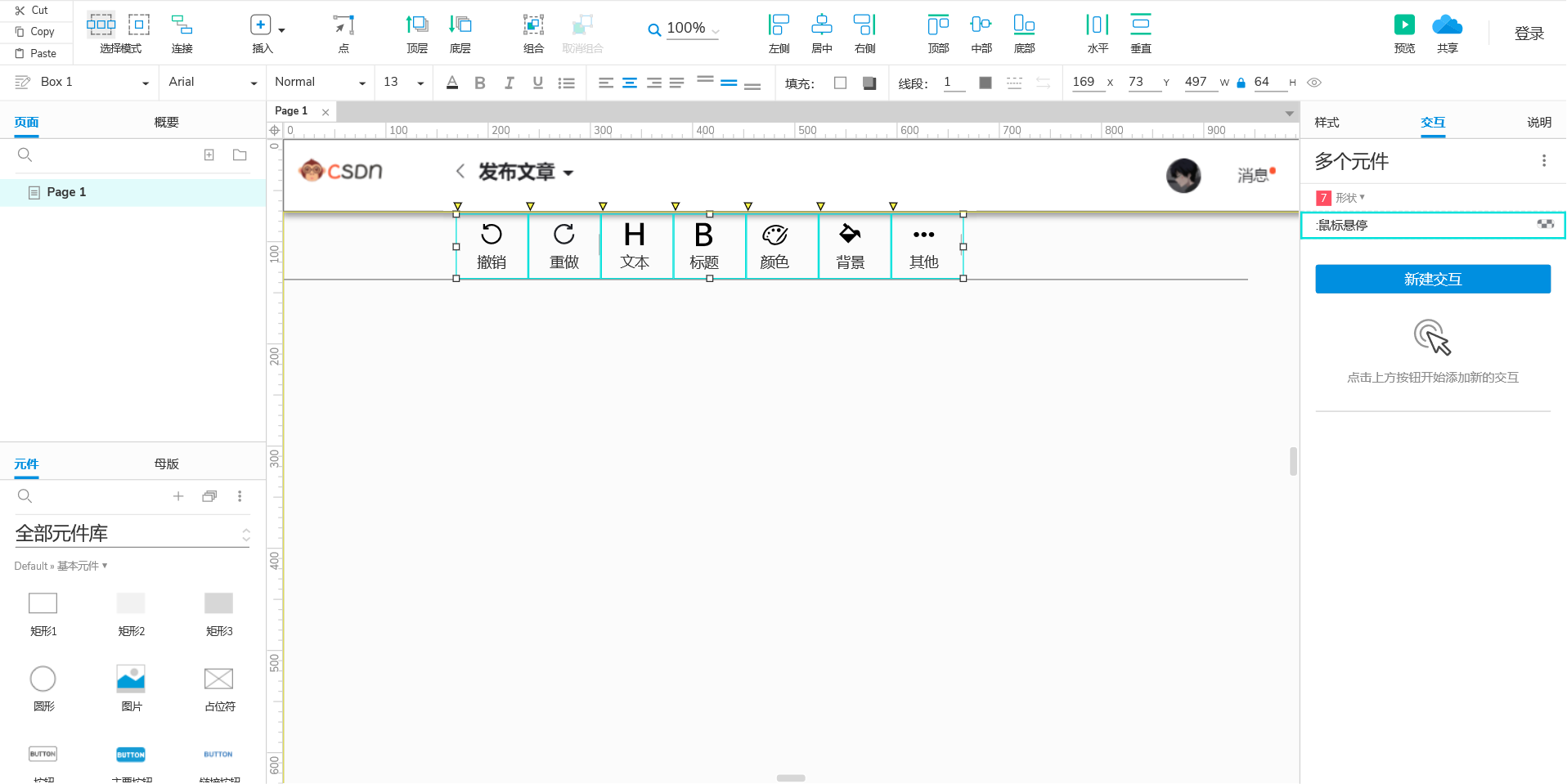
Task: Set text alignment to center
Action: pos(630,83)
